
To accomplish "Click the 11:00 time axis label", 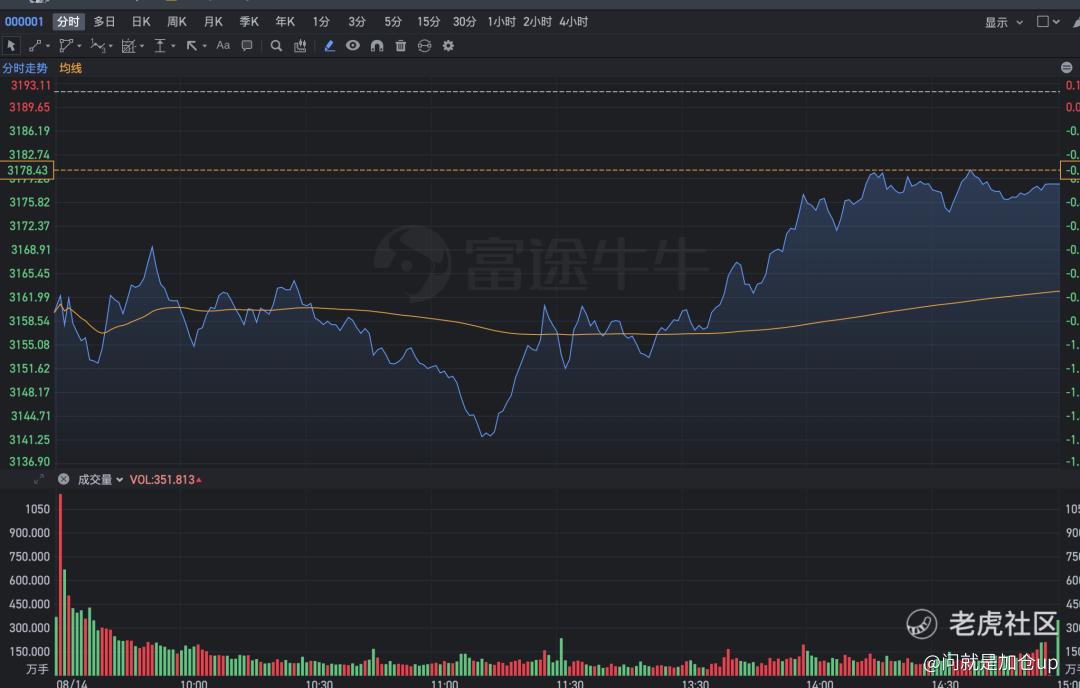I will coord(444,683).
